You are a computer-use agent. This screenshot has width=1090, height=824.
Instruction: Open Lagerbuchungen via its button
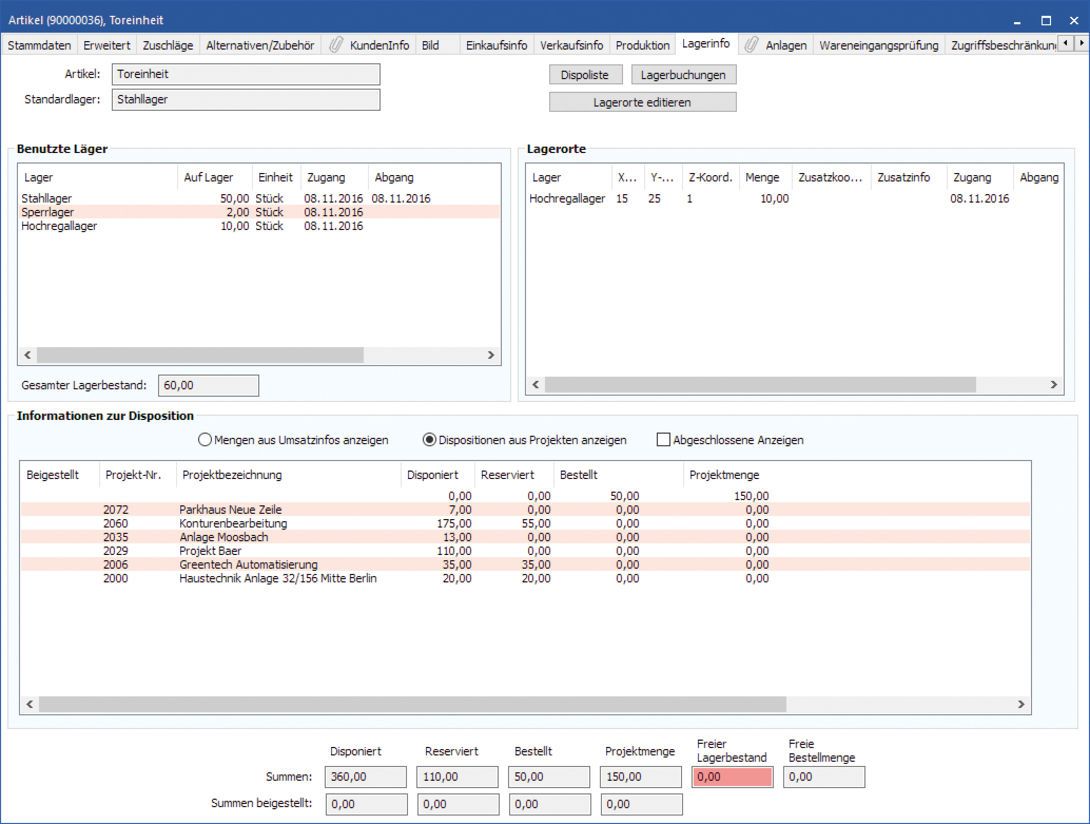pyautogui.click(x=684, y=75)
